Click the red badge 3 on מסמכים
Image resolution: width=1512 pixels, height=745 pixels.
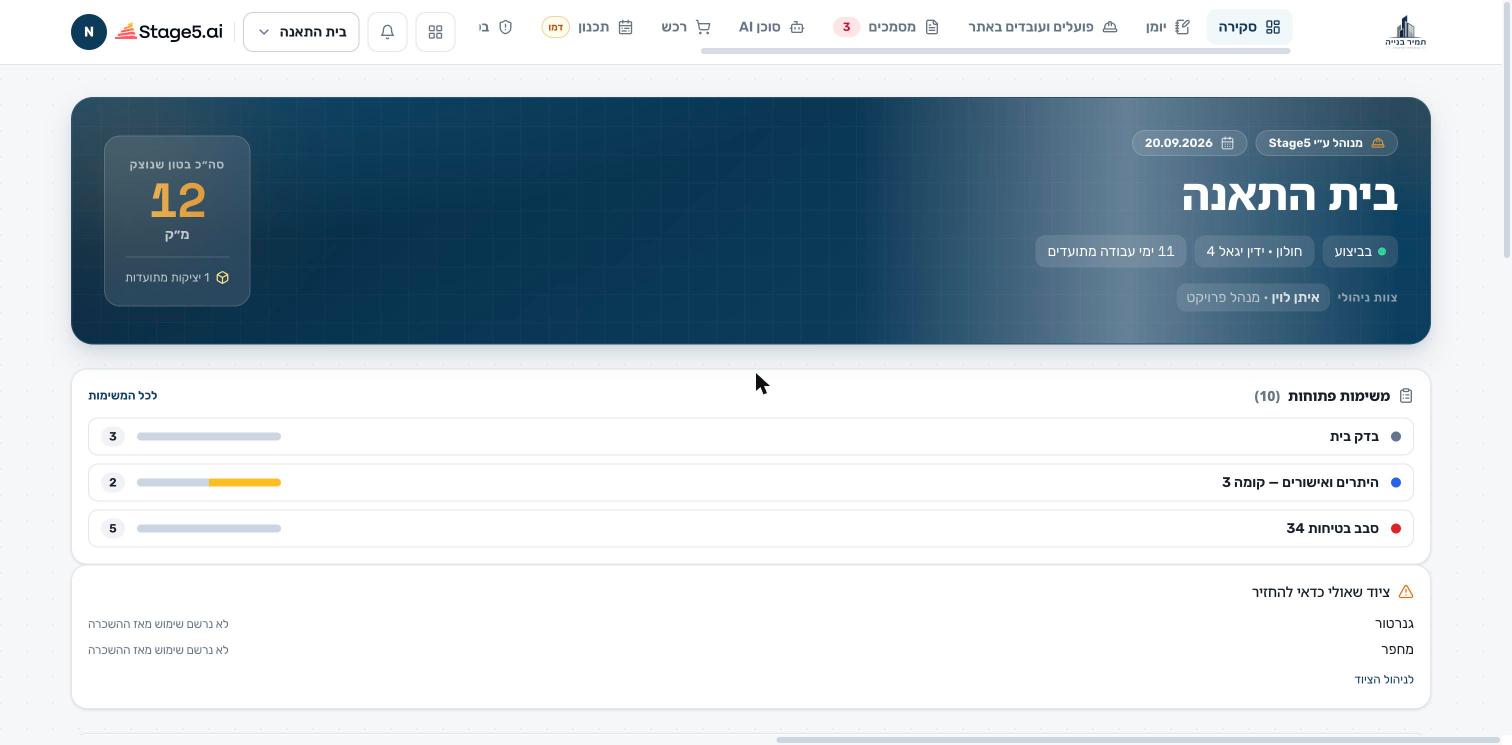(846, 27)
